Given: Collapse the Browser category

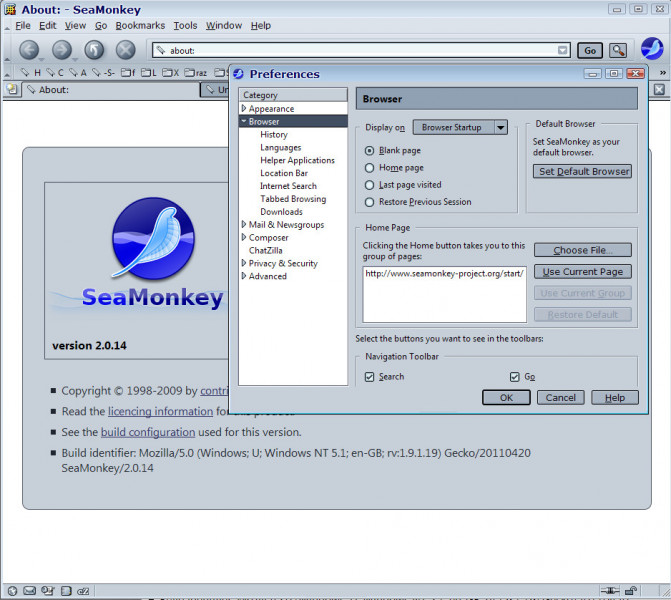Looking at the screenshot, I should coord(243,121).
